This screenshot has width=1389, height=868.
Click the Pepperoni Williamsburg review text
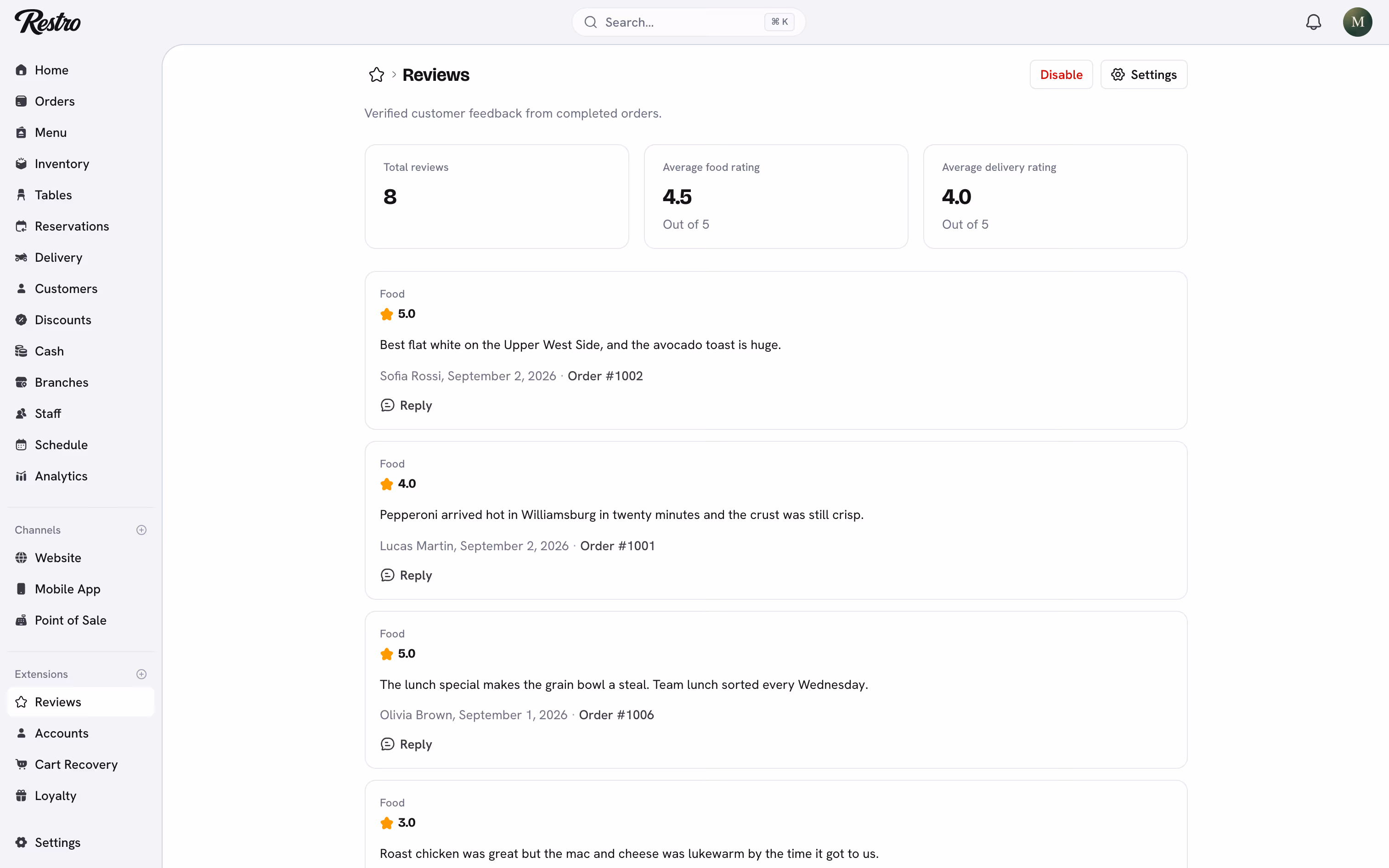pos(621,515)
